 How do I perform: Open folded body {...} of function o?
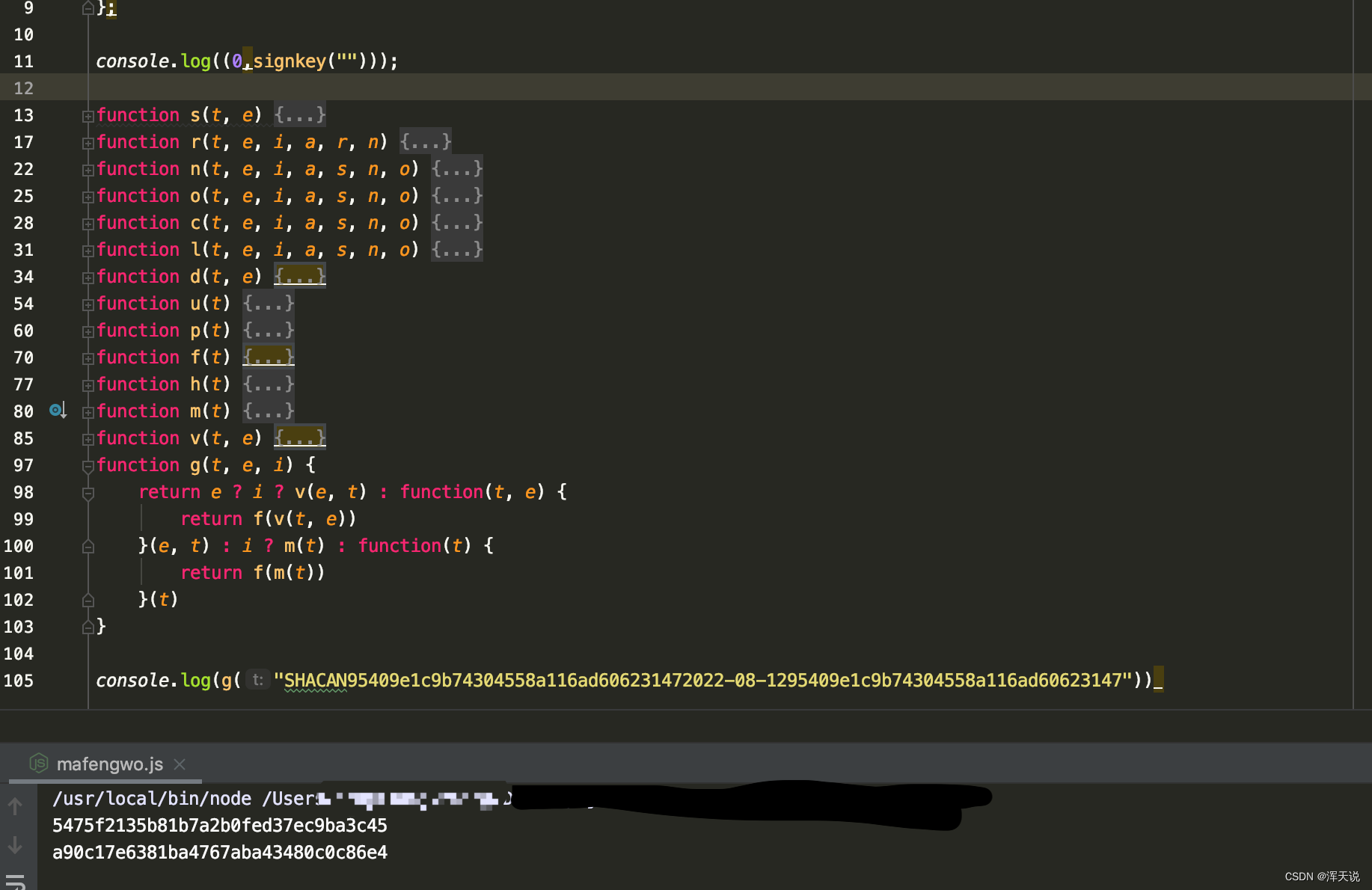[456, 196]
